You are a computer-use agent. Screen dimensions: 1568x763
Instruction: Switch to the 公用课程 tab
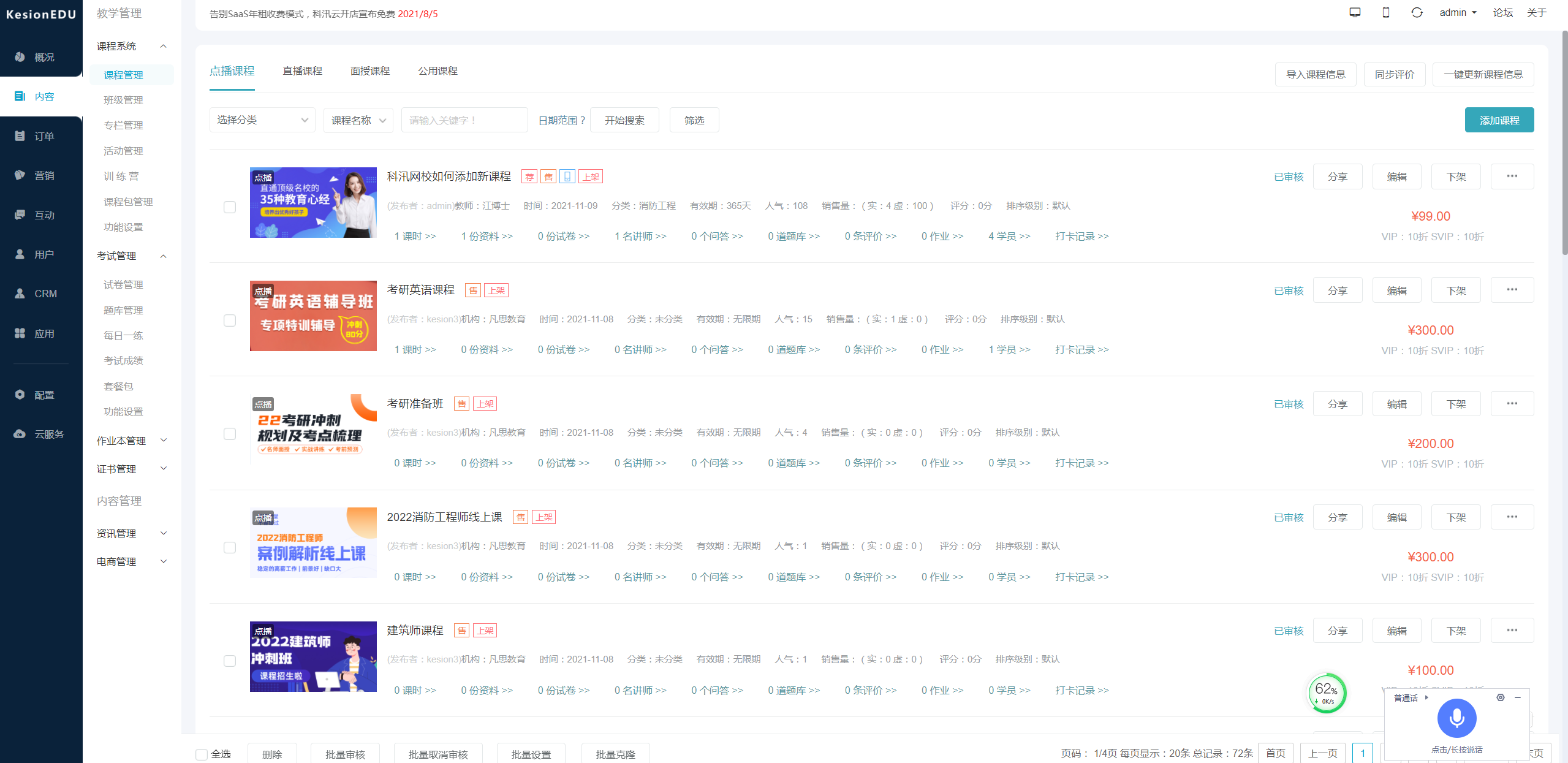[437, 71]
